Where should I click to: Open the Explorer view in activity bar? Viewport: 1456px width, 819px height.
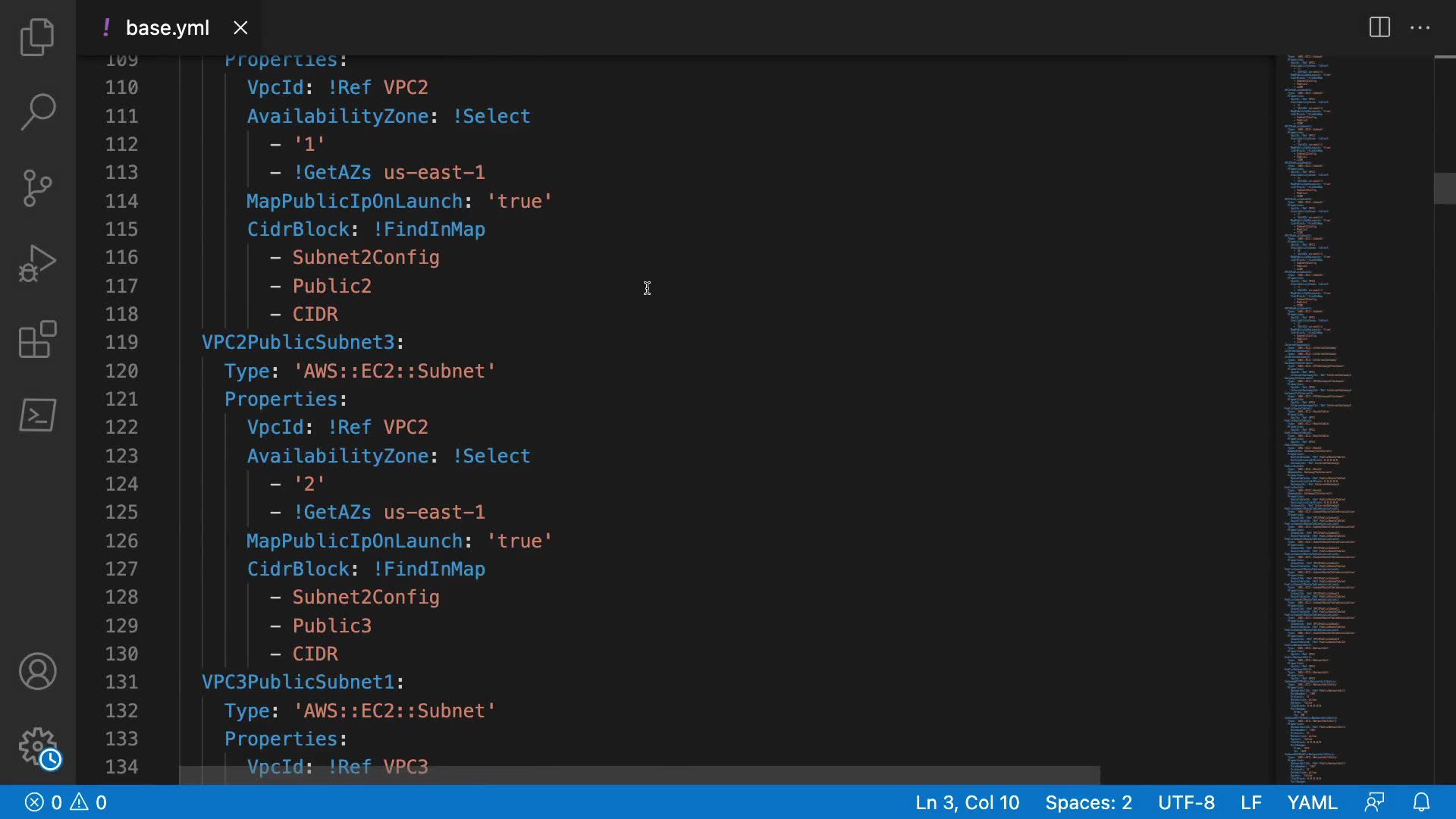(x=37, y=37)
